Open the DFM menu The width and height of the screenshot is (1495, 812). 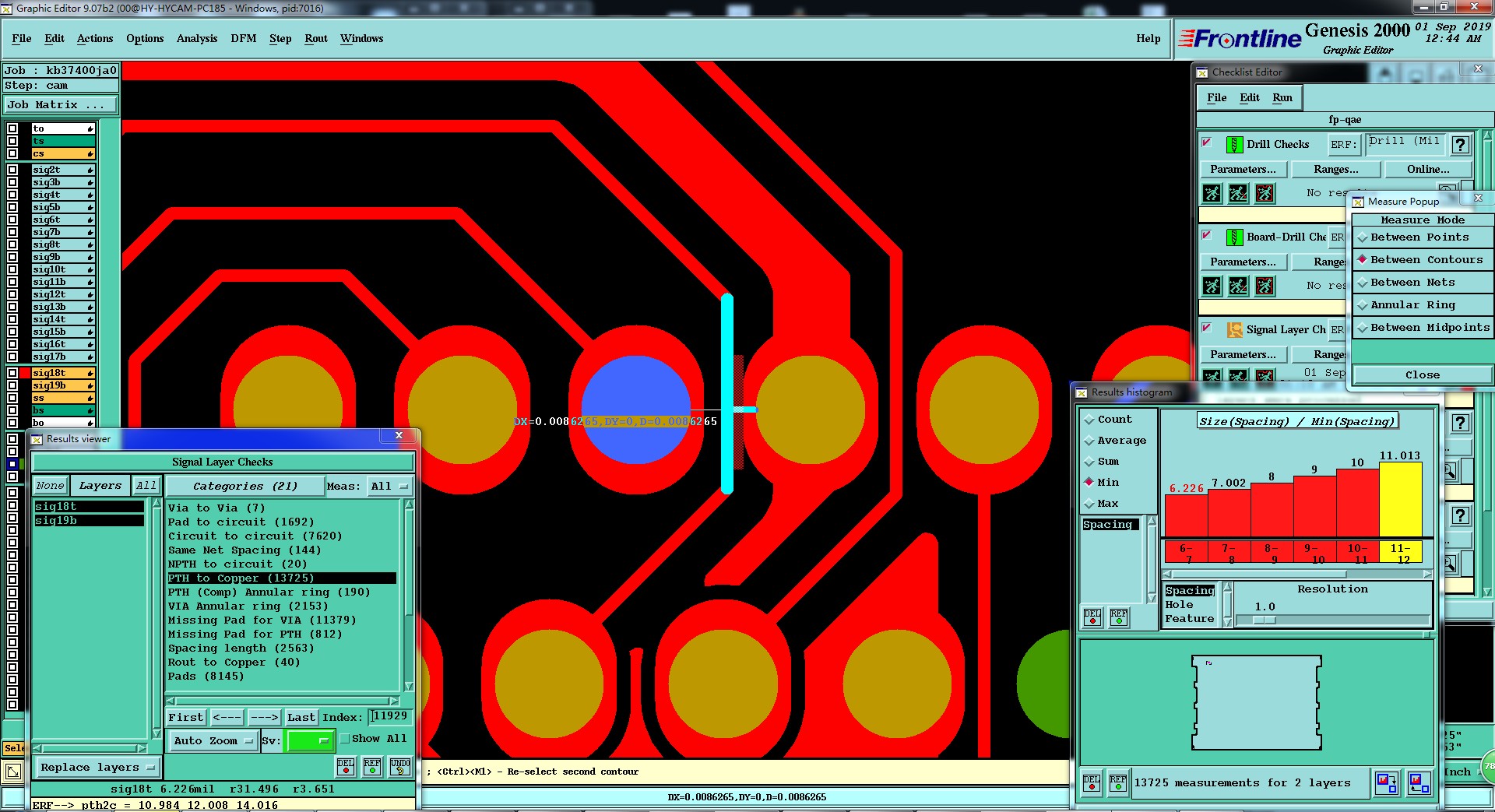point(243,39)
